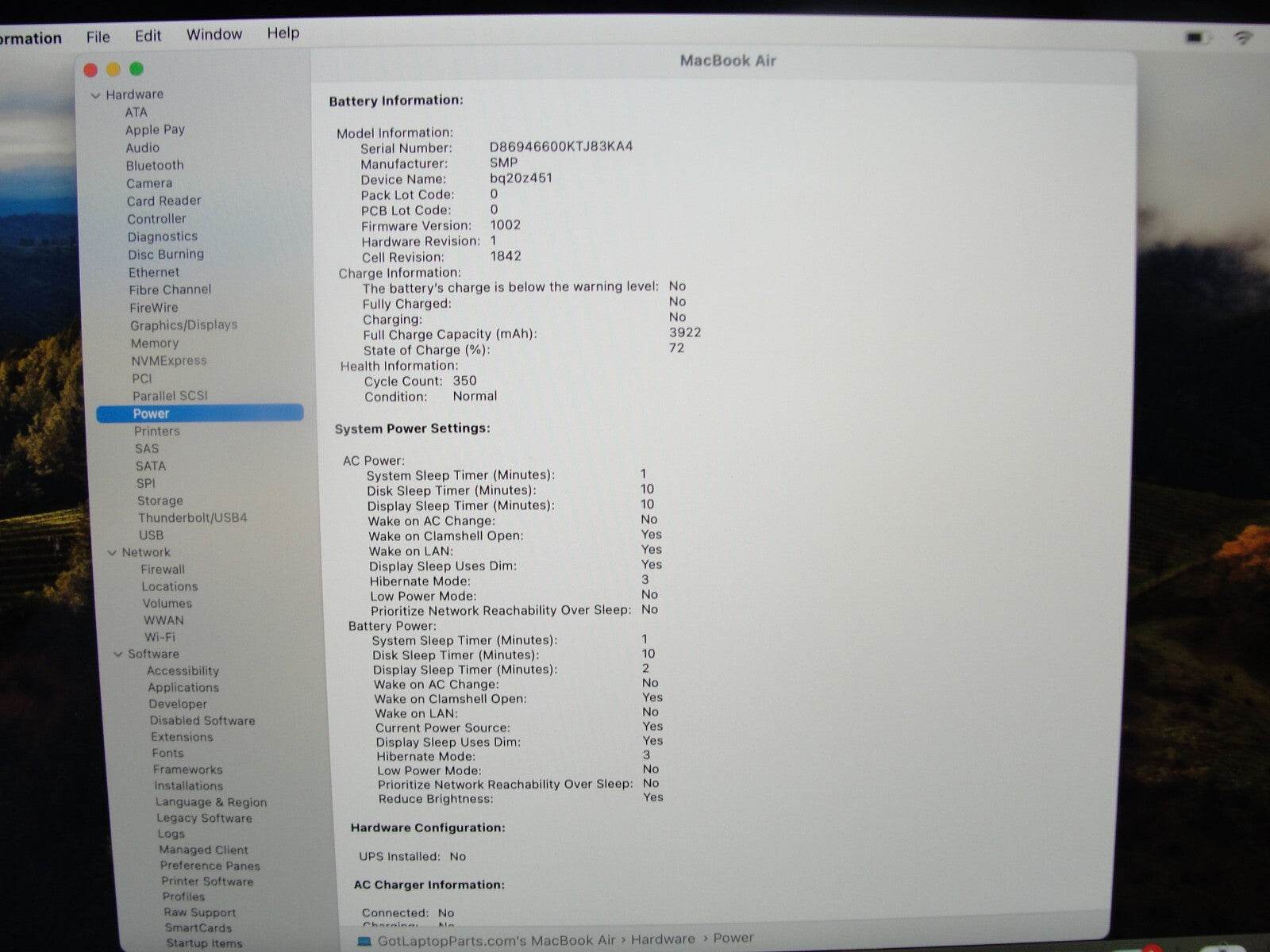Select Bluetooth in the sidebar
The image size is (1270, 952).
pos(156,165)
